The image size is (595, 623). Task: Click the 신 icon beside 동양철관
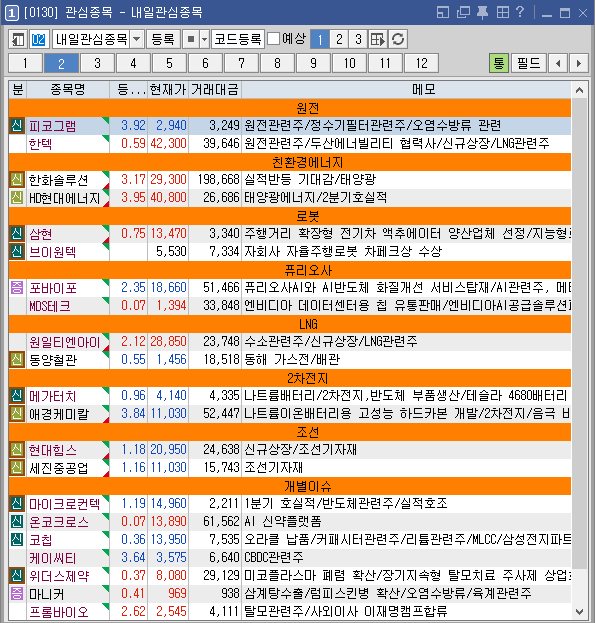[x=17, y=359]
